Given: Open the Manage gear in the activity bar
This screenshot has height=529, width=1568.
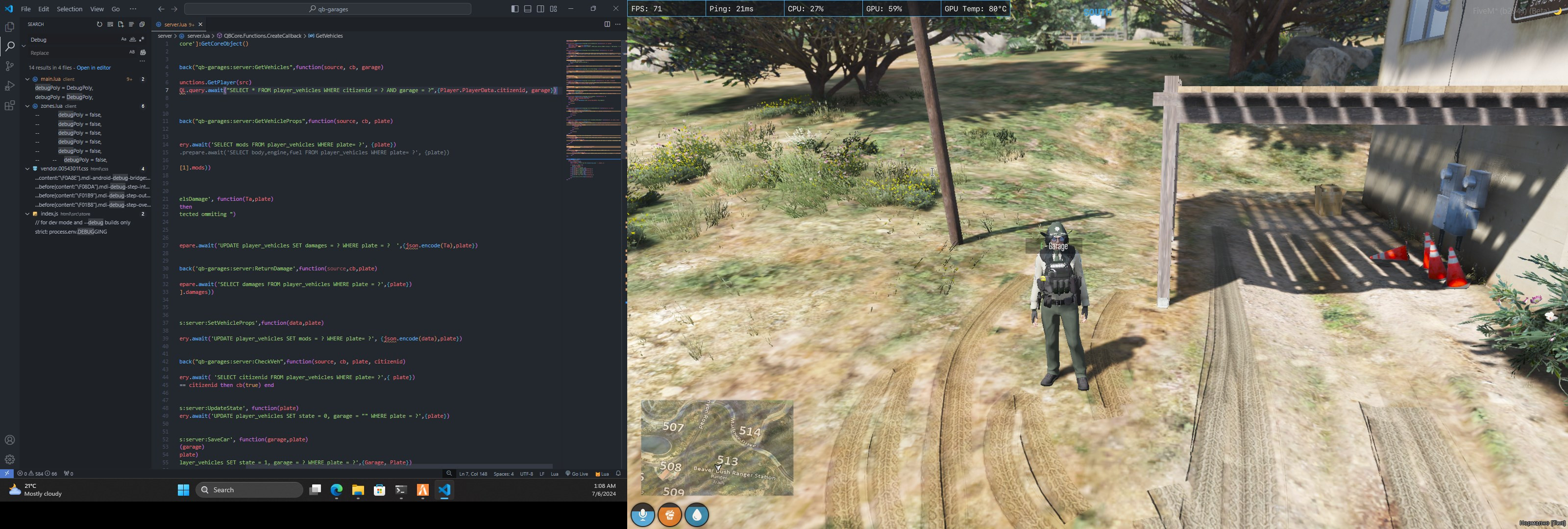Looking at the screenshot, I should click(x=10, y=459).
